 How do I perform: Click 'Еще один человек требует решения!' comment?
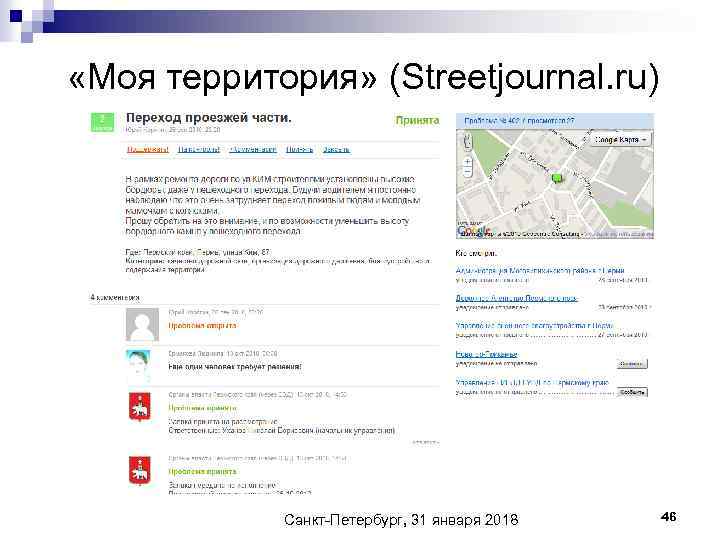(x=235, y=367)
